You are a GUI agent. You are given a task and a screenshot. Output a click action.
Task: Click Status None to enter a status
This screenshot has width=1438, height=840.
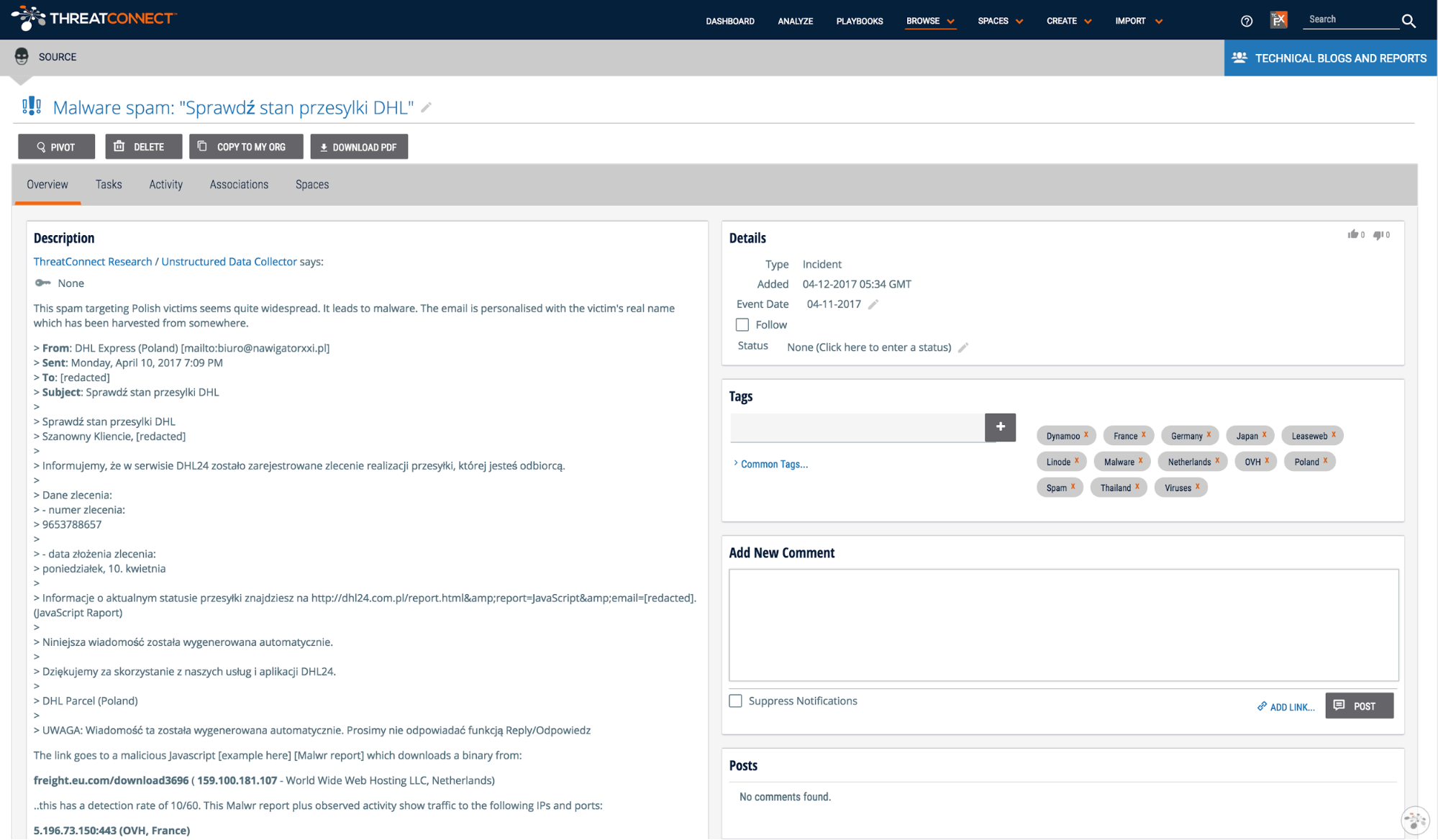pyautogui.click(x=869, y=347)
